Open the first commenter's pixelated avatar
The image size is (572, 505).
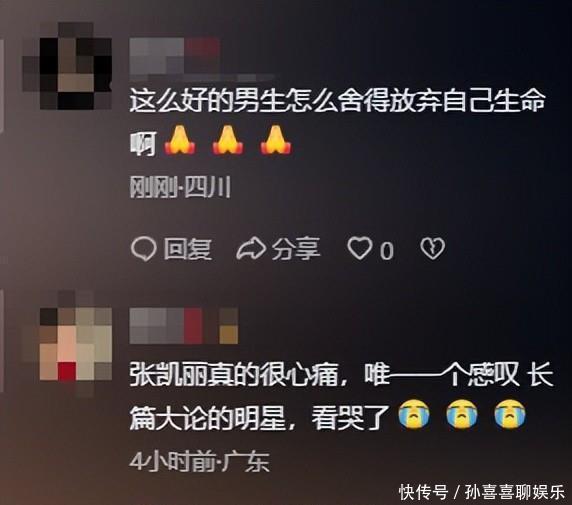(x=67, y=66)
